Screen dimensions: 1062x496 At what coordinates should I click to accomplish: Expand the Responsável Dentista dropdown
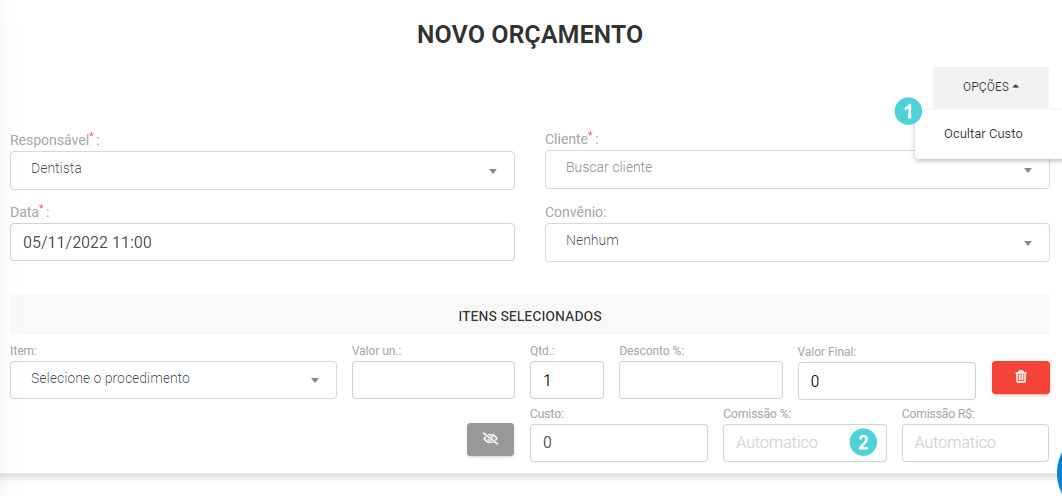tap(262, 170)
